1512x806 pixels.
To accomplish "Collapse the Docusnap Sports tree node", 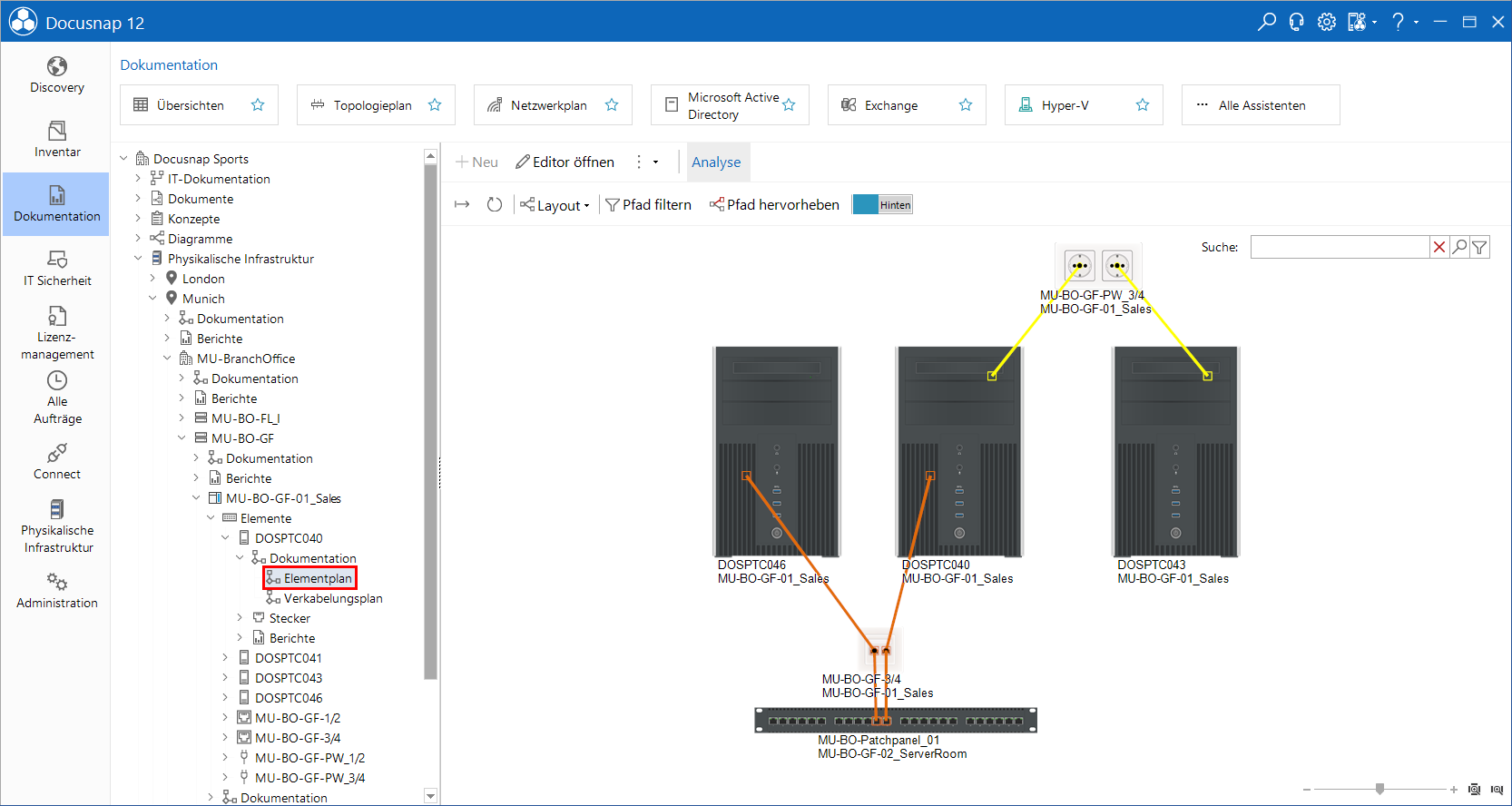I will coord(124,159).
